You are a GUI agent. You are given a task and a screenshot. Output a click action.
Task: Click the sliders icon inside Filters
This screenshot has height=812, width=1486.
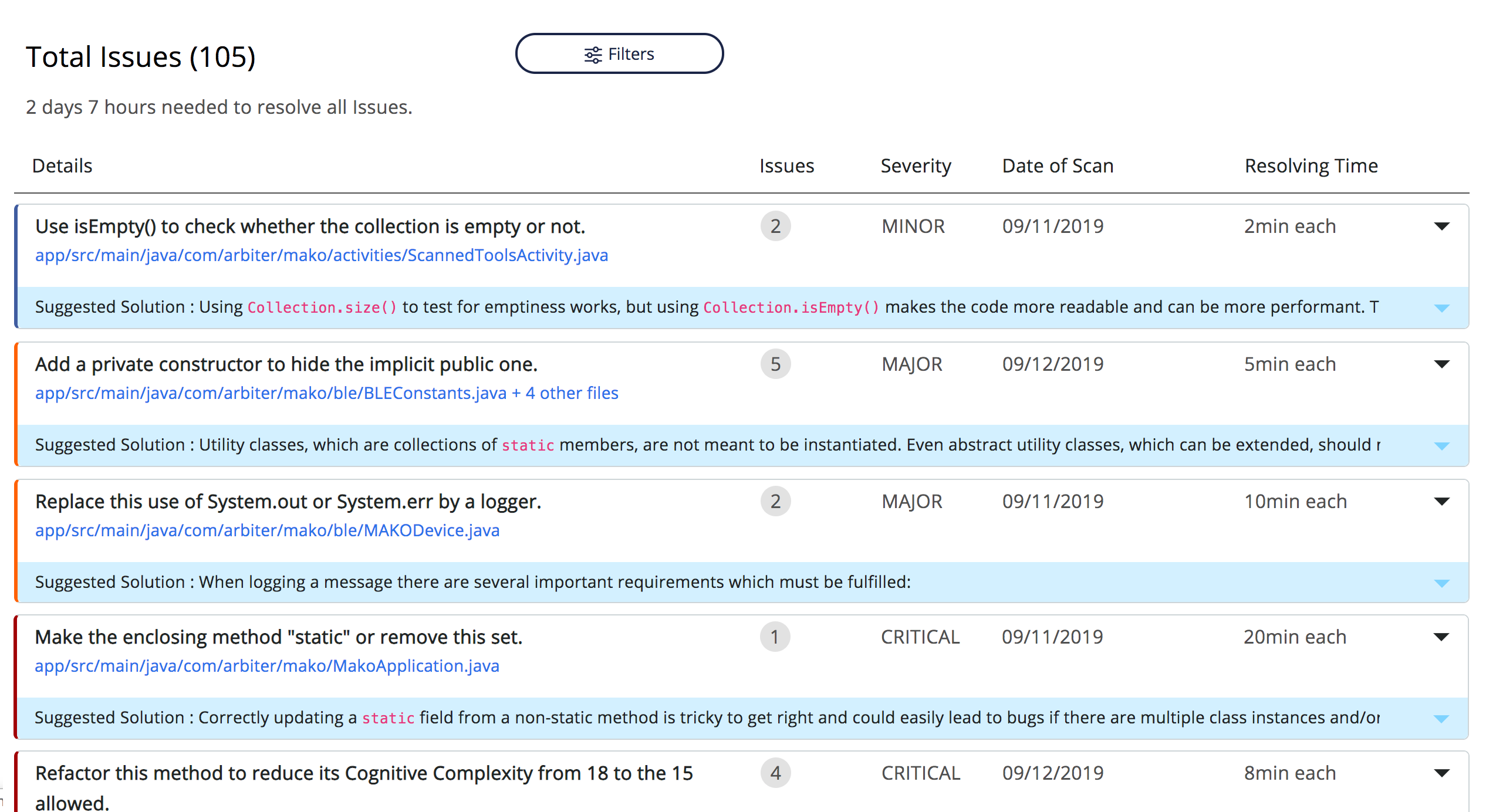click(593, 55)
